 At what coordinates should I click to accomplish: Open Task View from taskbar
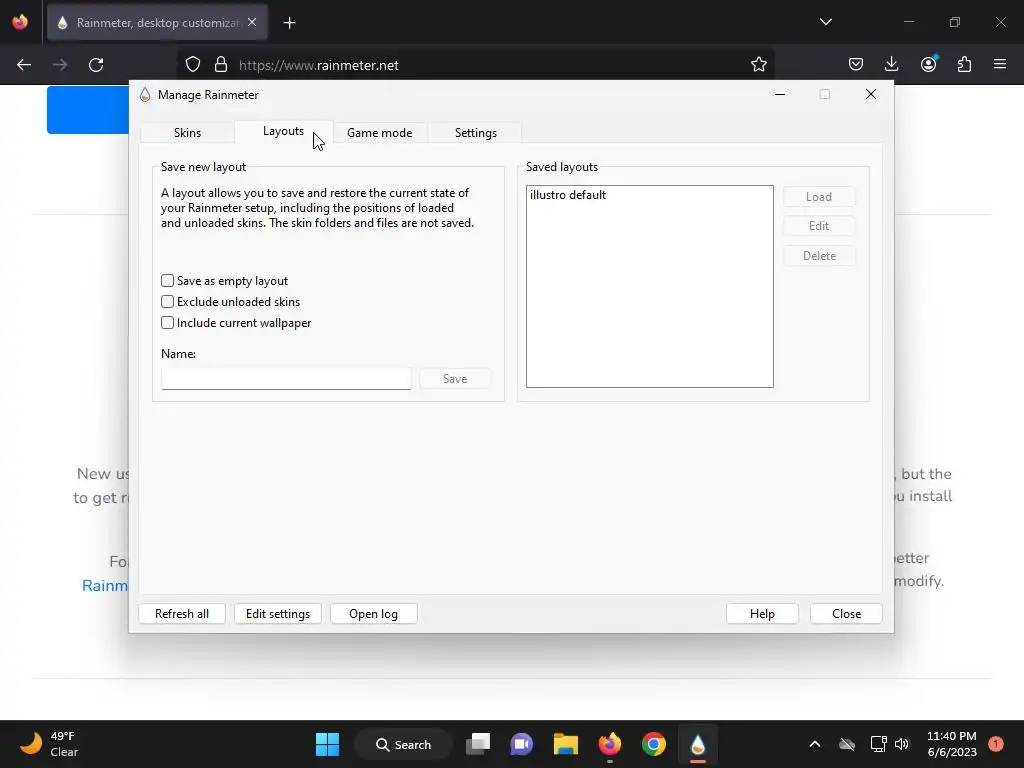click(478, 744)
